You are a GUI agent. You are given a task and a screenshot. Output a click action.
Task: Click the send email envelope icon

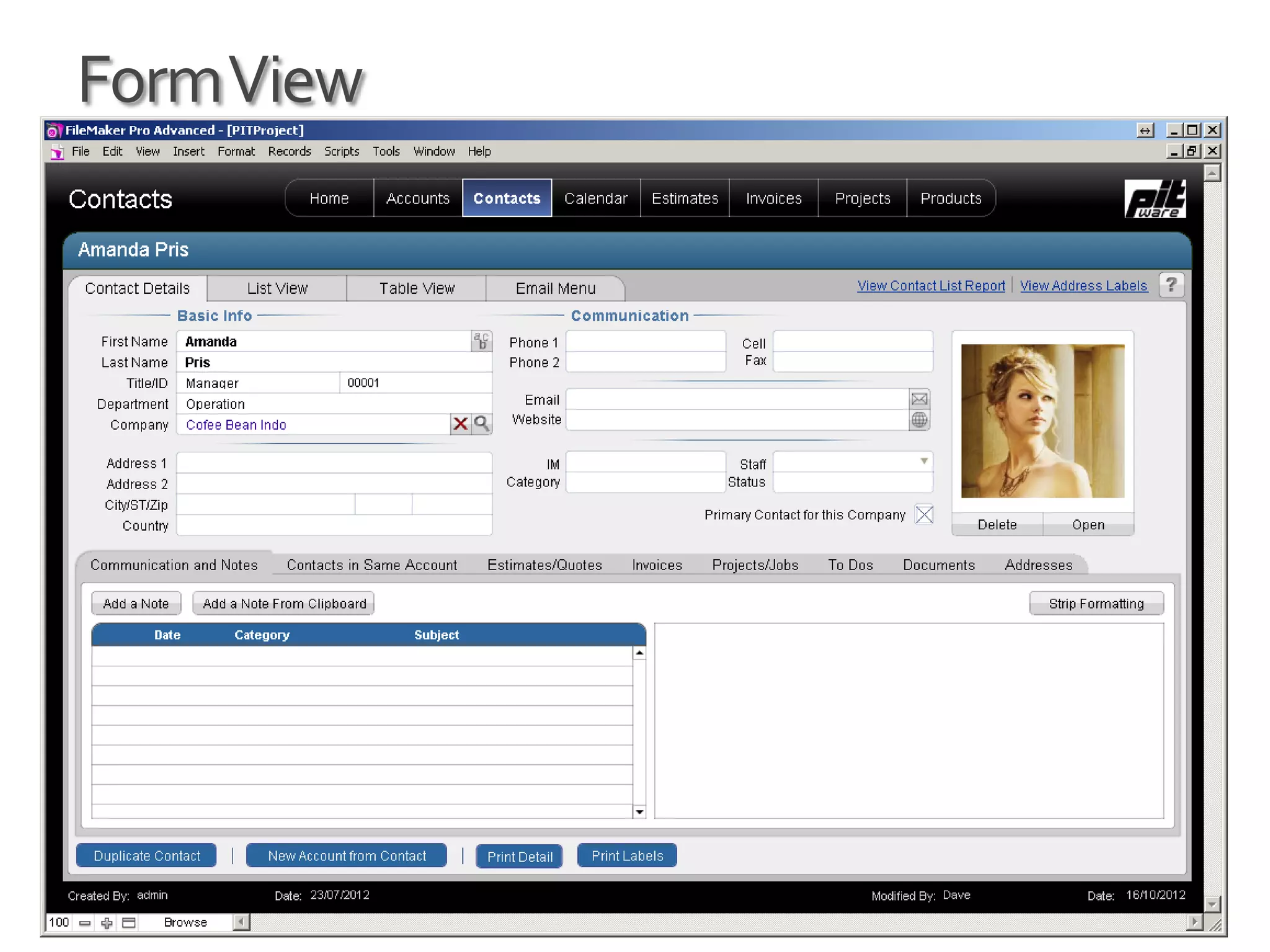coord(919,399)
